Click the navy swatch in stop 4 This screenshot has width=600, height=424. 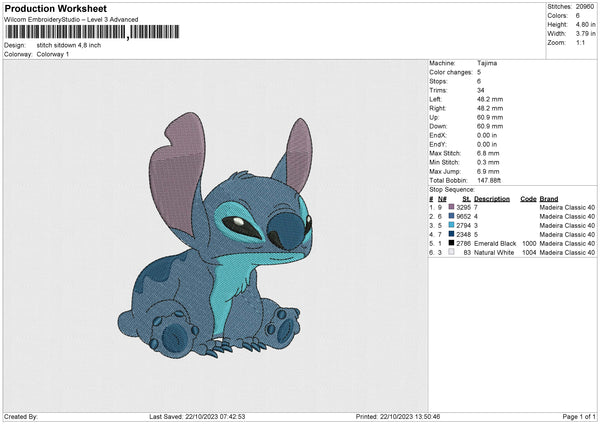pyautogui.click(x=452, y=234)
